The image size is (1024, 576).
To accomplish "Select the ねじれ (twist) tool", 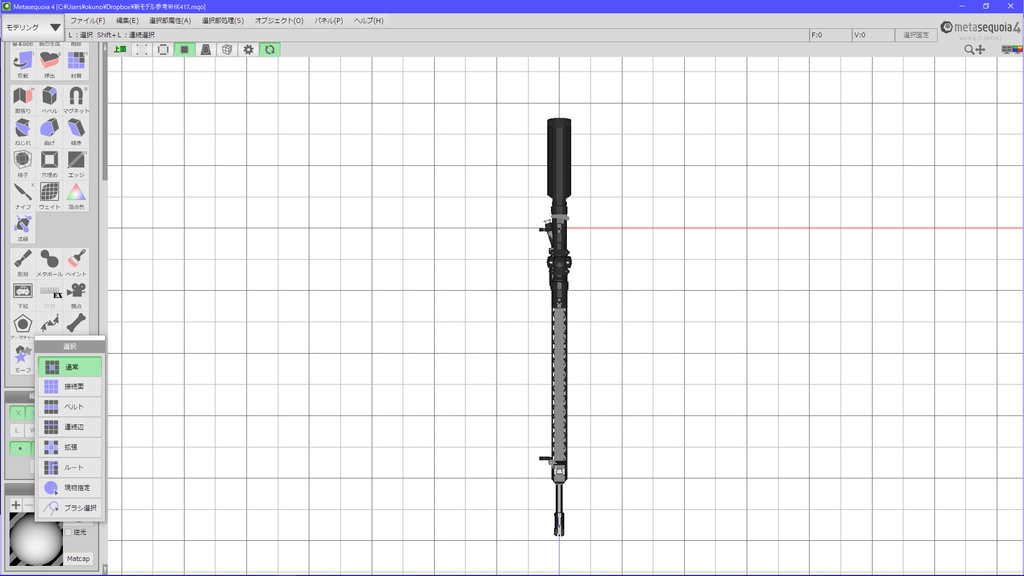I will click(23, 131).
